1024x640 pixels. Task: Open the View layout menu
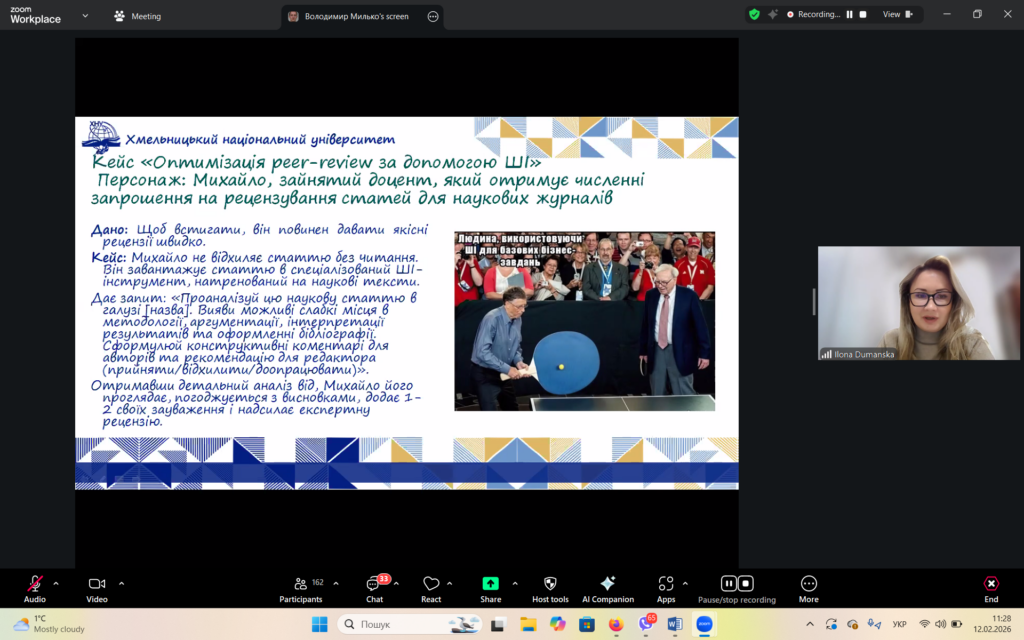[896, 14]
